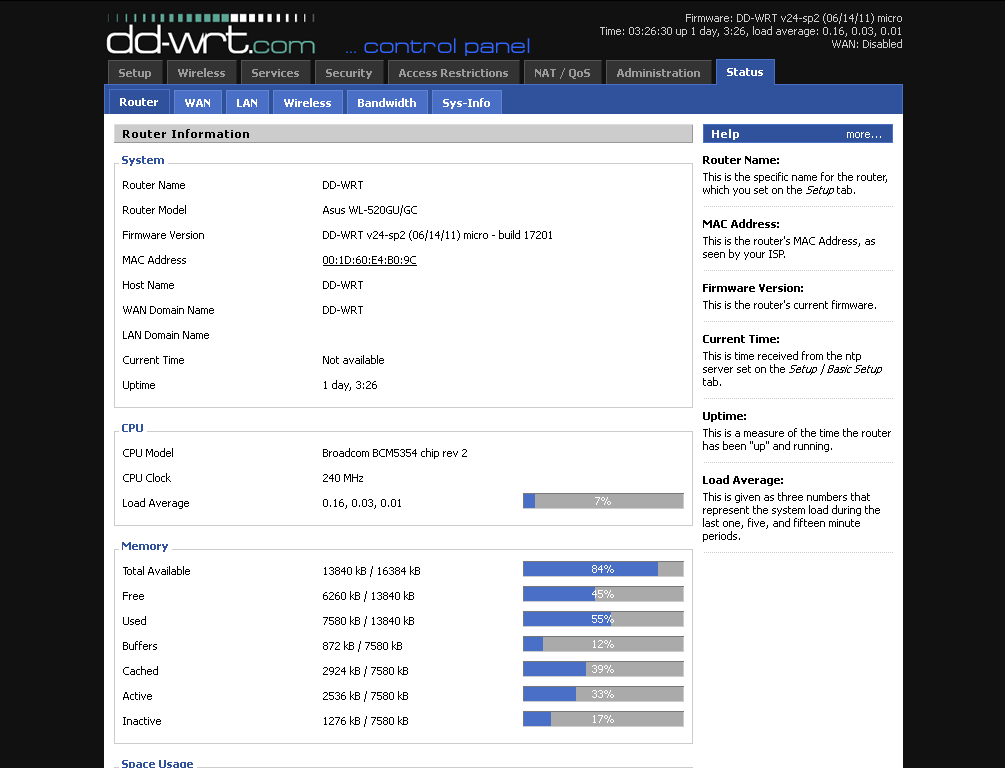
Task: Click the 'WAN: Disabled' header status
Action: point(867,44)
